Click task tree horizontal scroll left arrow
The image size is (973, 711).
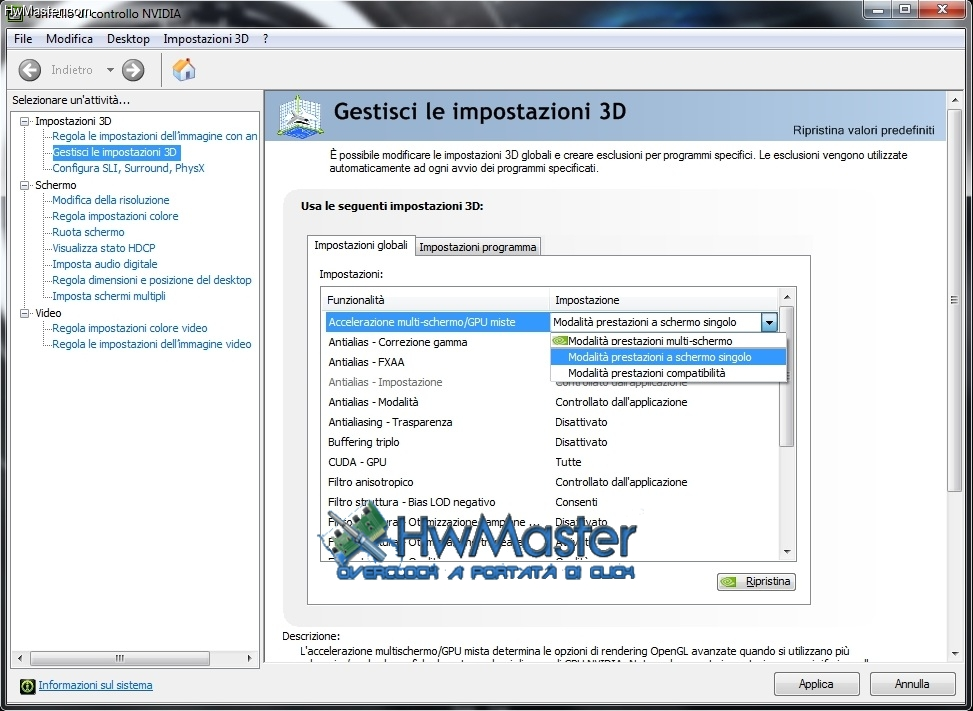pos(20,658)
